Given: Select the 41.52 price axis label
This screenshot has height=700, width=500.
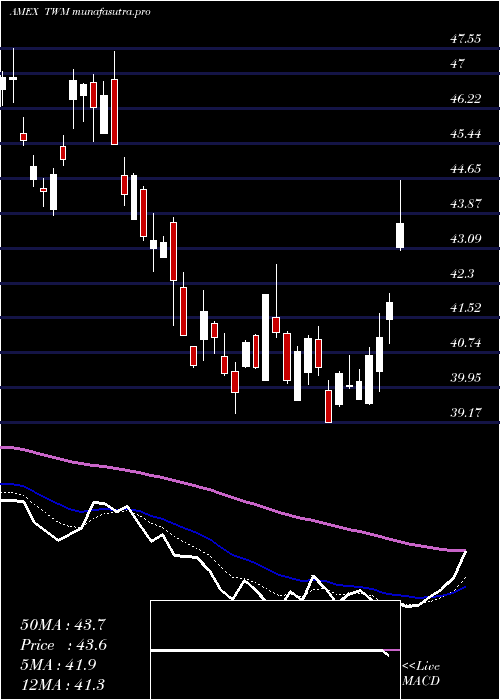Looking at the screenshot, I should coord(465,308).
